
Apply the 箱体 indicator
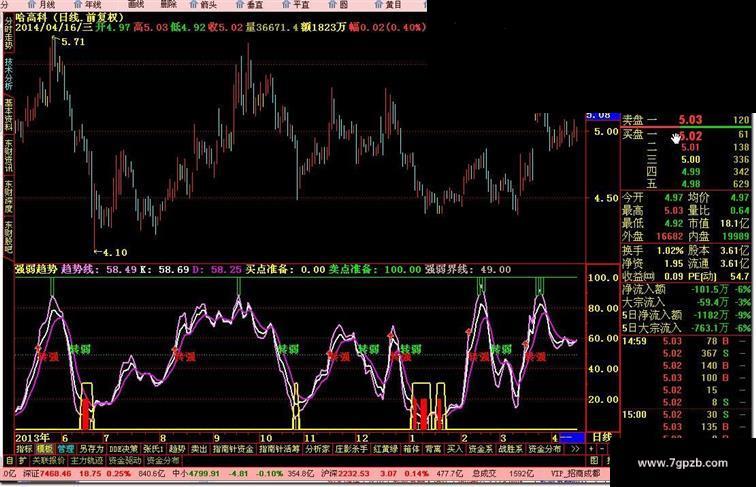click(411, 449)
